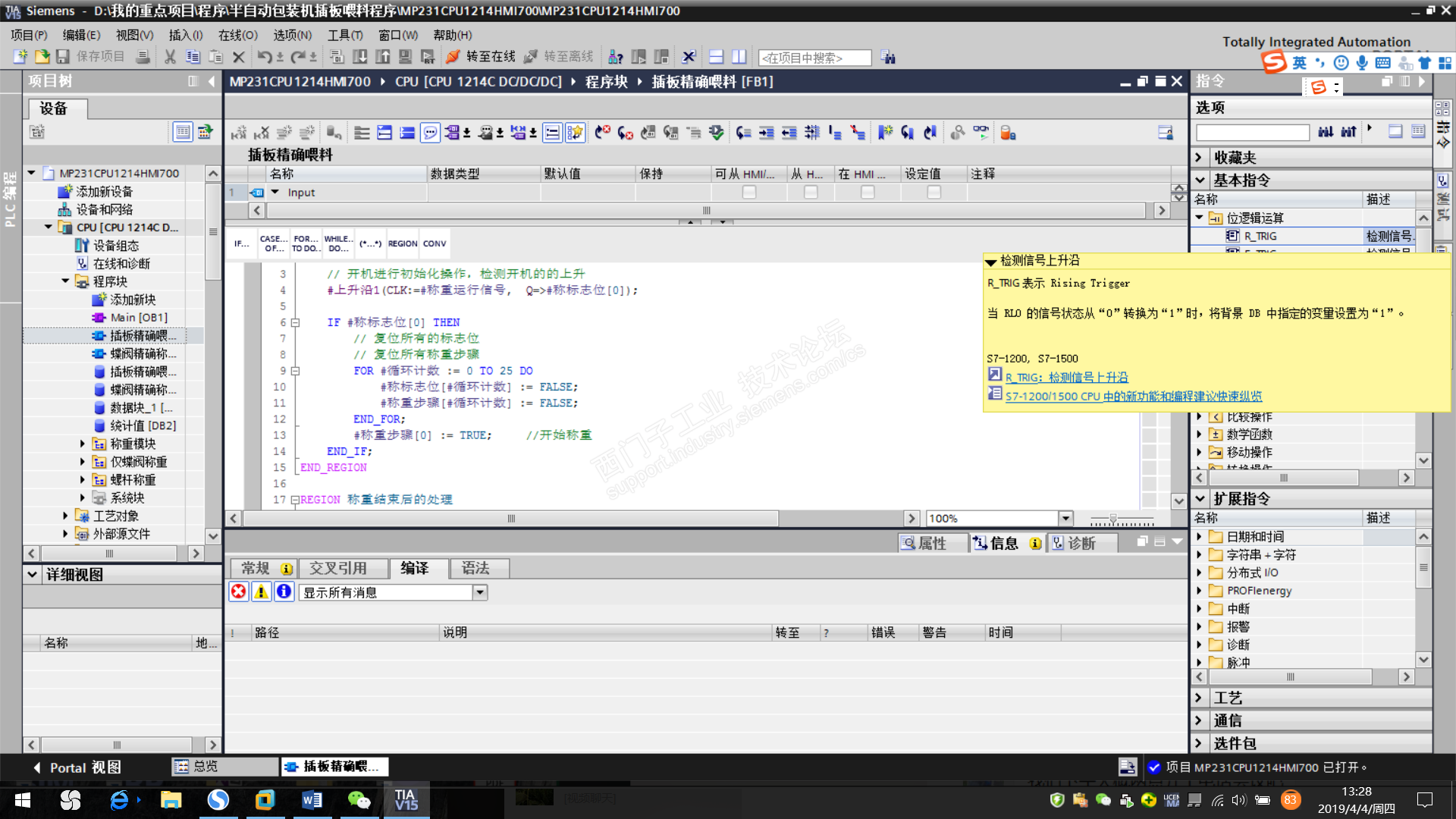1456x819 pixels.
Task: Insert an IF statement snippet
Action: tap(241, 243)
